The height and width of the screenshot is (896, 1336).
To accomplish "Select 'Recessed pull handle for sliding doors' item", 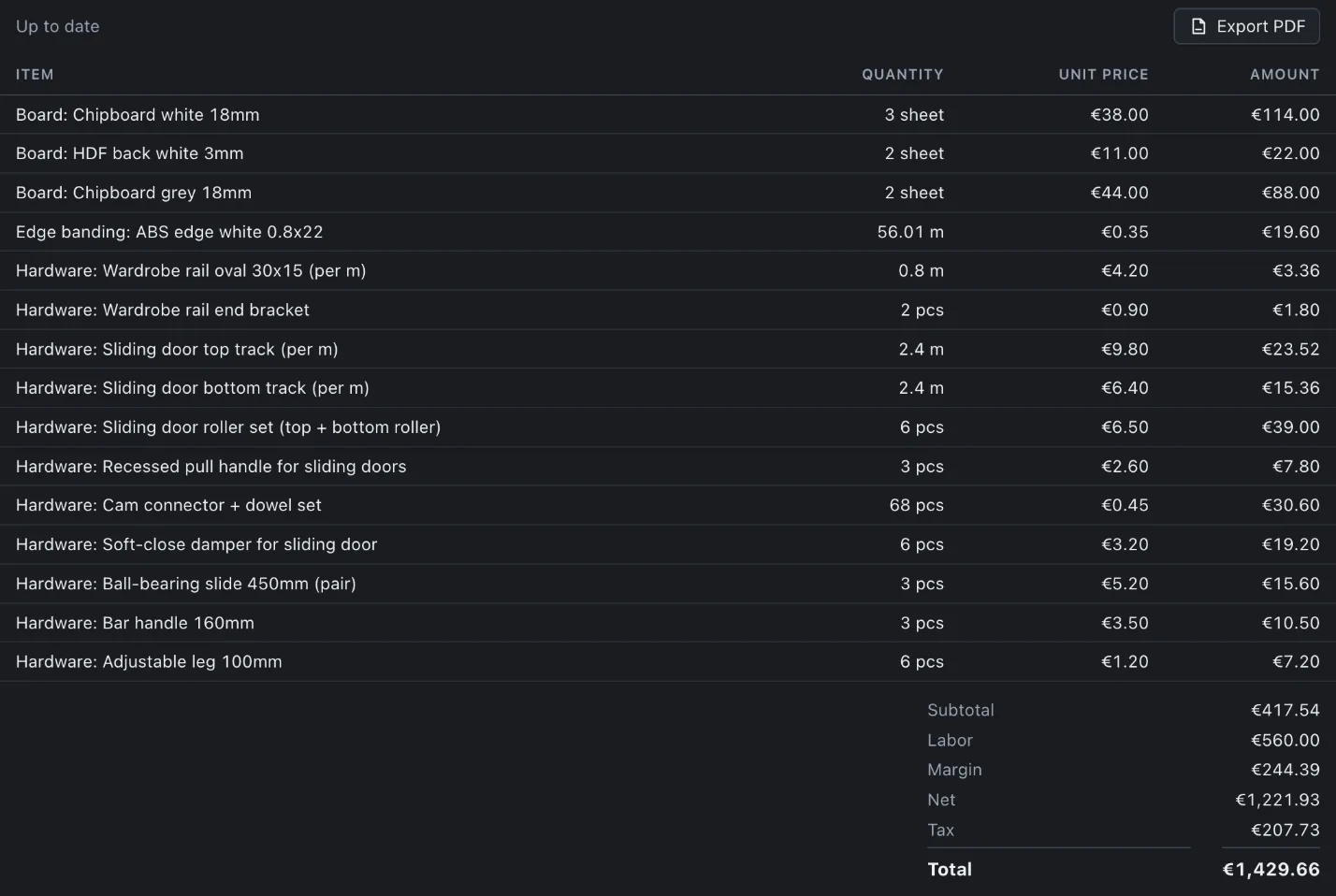I will coord(211,466).
